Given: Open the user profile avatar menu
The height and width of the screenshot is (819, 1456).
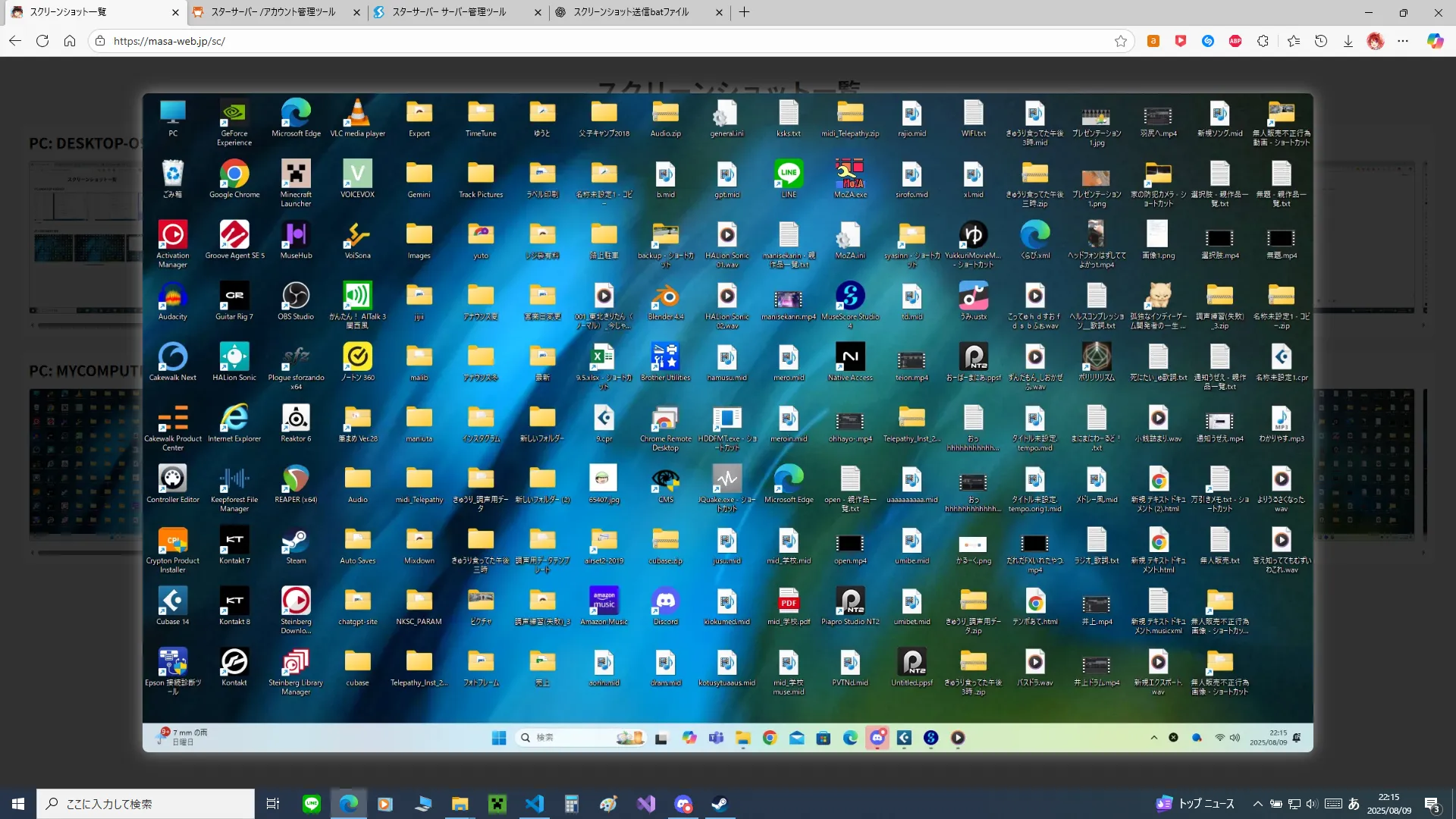Looking at the screenshot, I should [x=1376, y=41].
